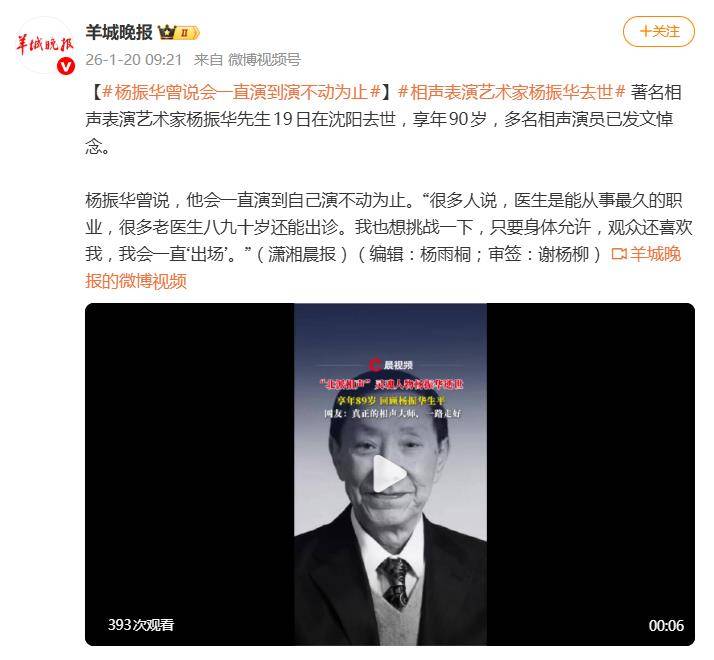Open the 羊城晚报的微博视频 link
The width and height of the screenshot is (714, 660).
click(383, 267)
